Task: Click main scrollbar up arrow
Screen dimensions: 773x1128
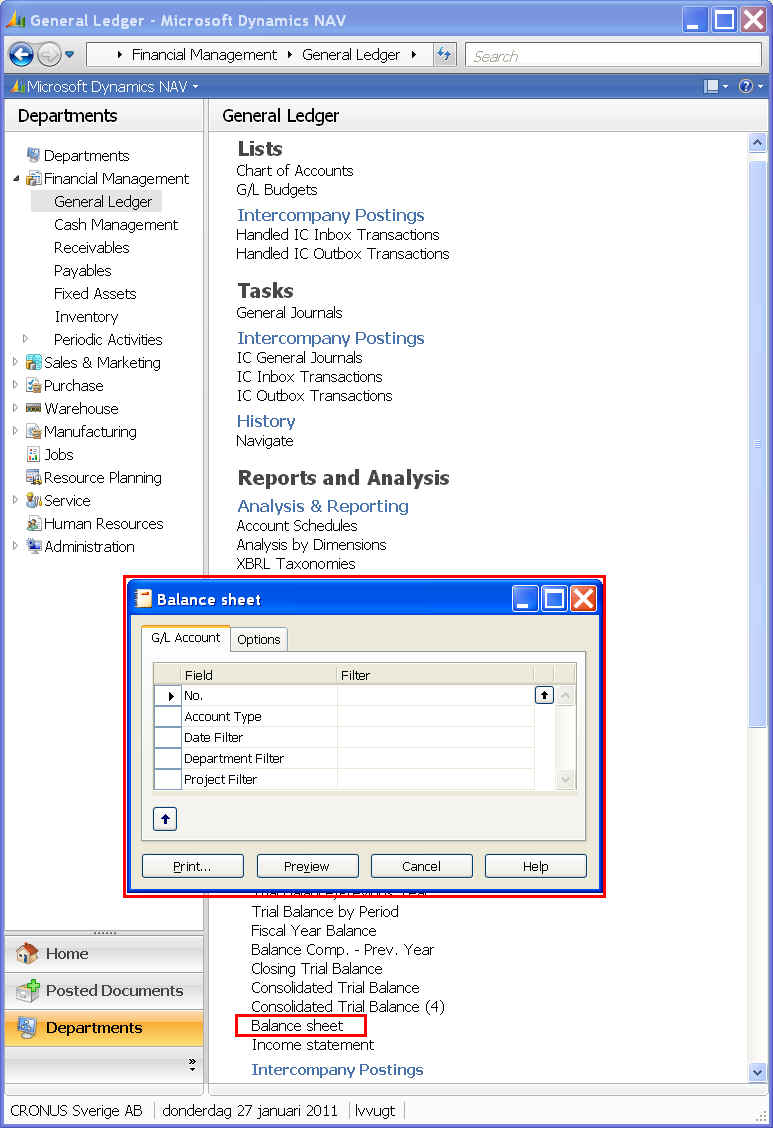Action: [x=757, y=142]
